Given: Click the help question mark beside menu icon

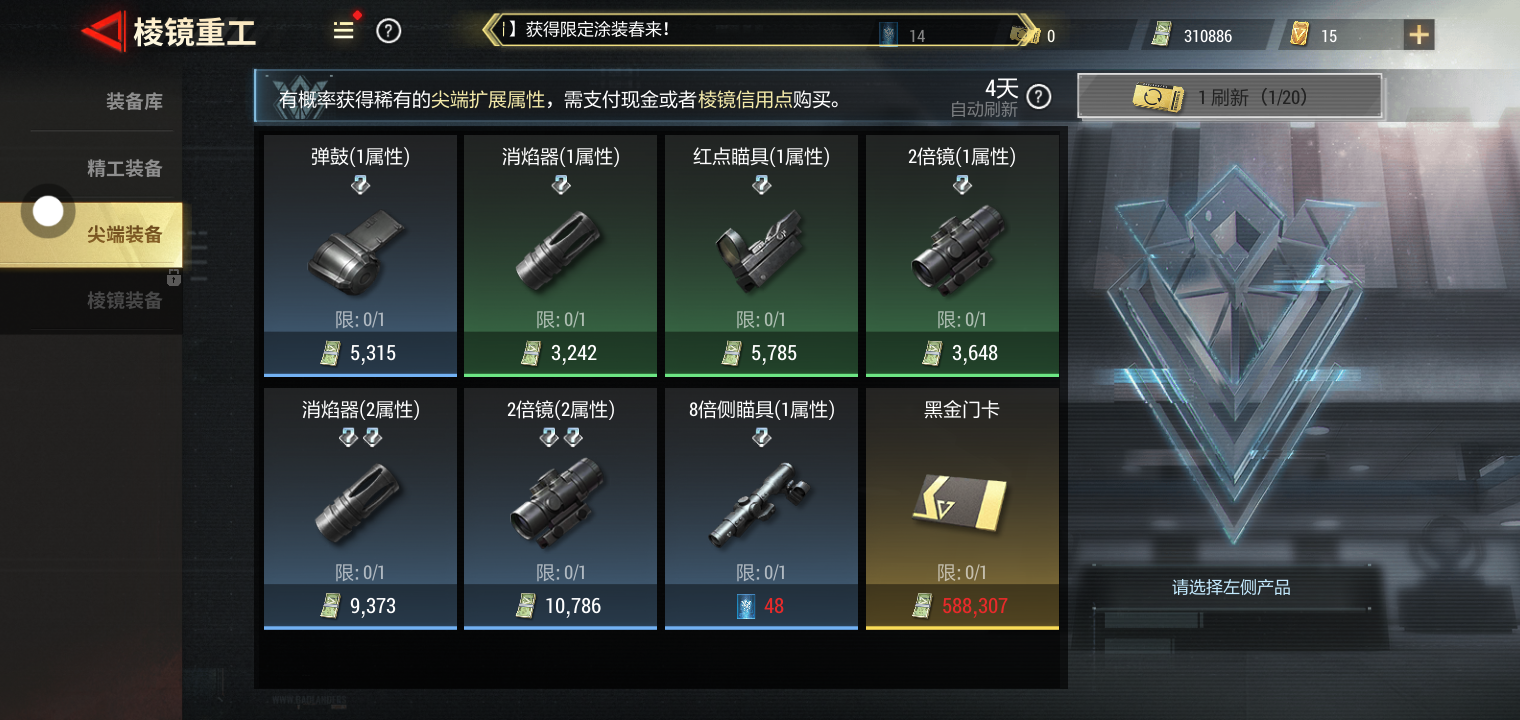Looking at the screenshot, I should (x=389, y=31).
